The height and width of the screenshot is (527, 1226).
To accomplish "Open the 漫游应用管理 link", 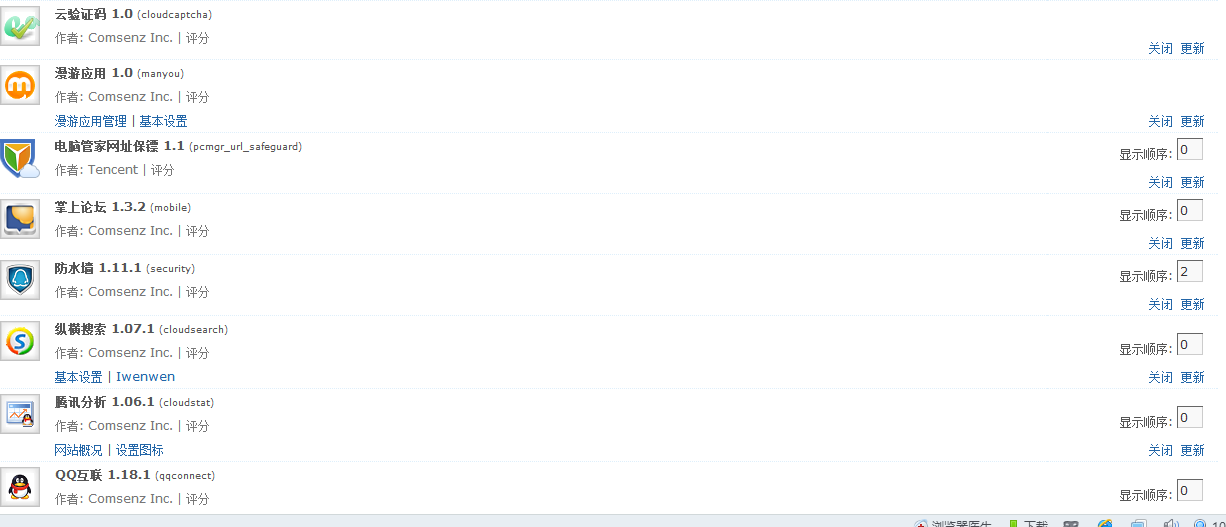I will click(91, 121).
